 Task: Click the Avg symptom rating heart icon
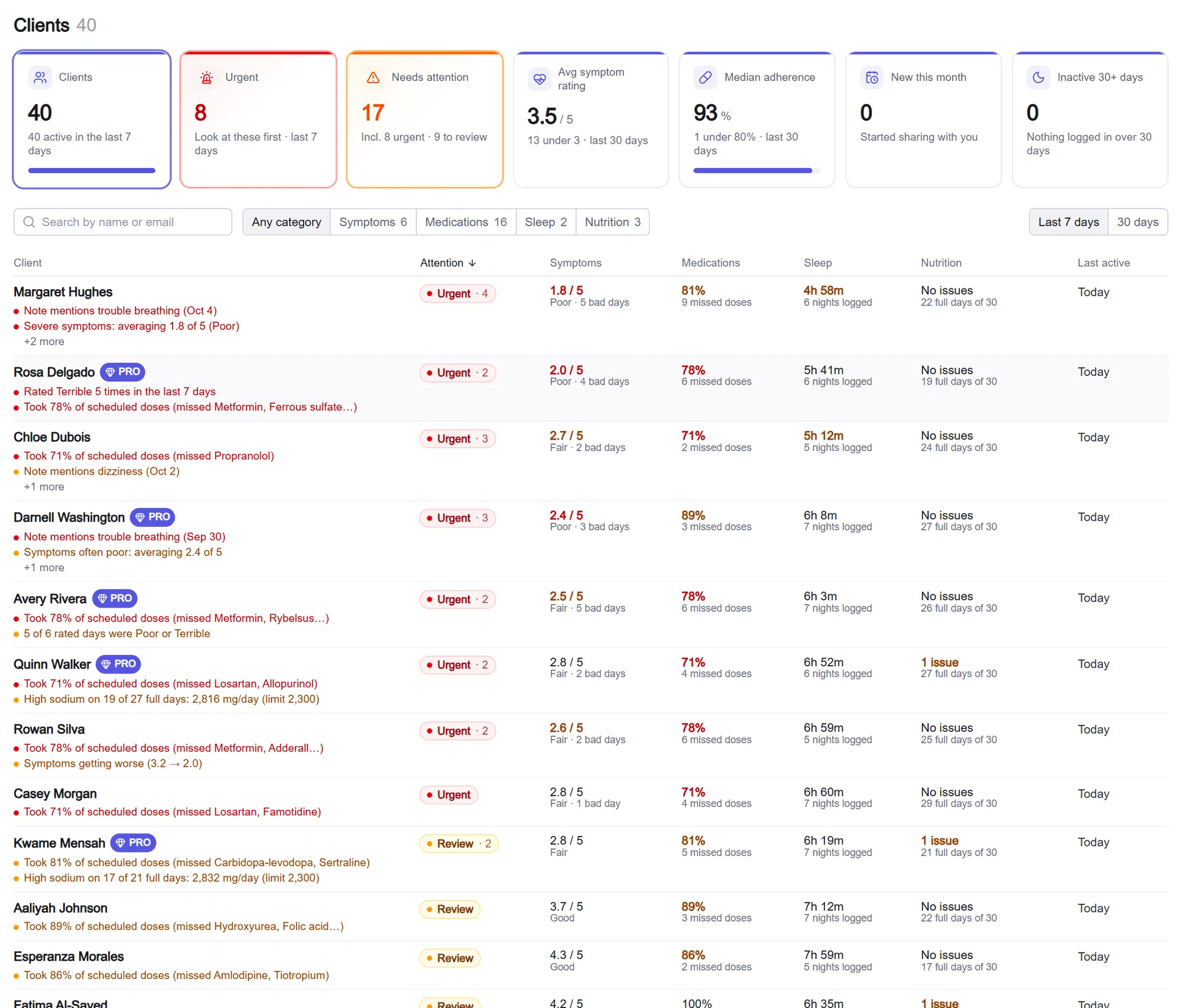540,79
